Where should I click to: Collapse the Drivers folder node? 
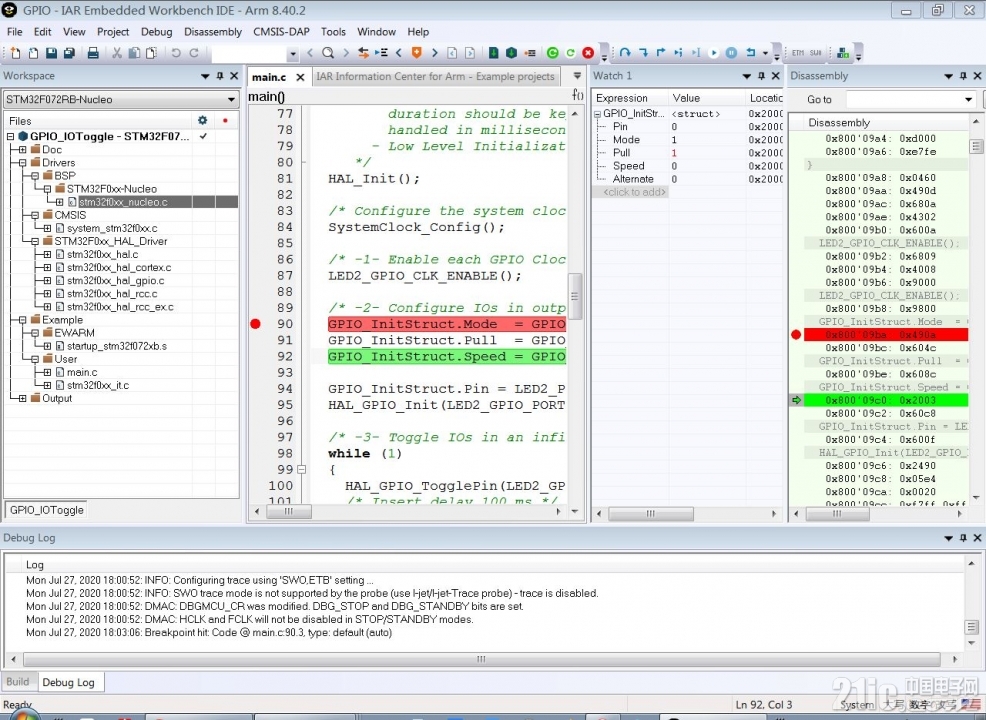point(23,163)
